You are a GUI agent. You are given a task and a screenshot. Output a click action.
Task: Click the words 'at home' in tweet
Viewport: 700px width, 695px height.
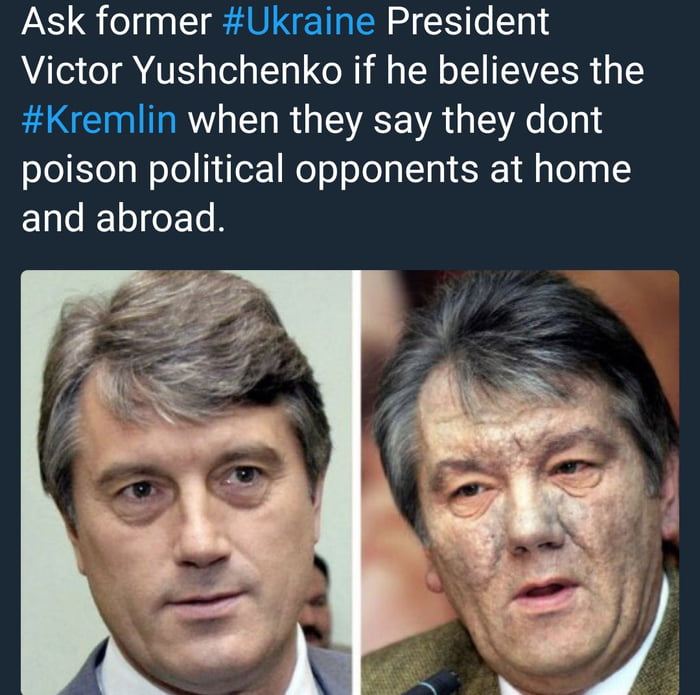(x=560, y=169)
